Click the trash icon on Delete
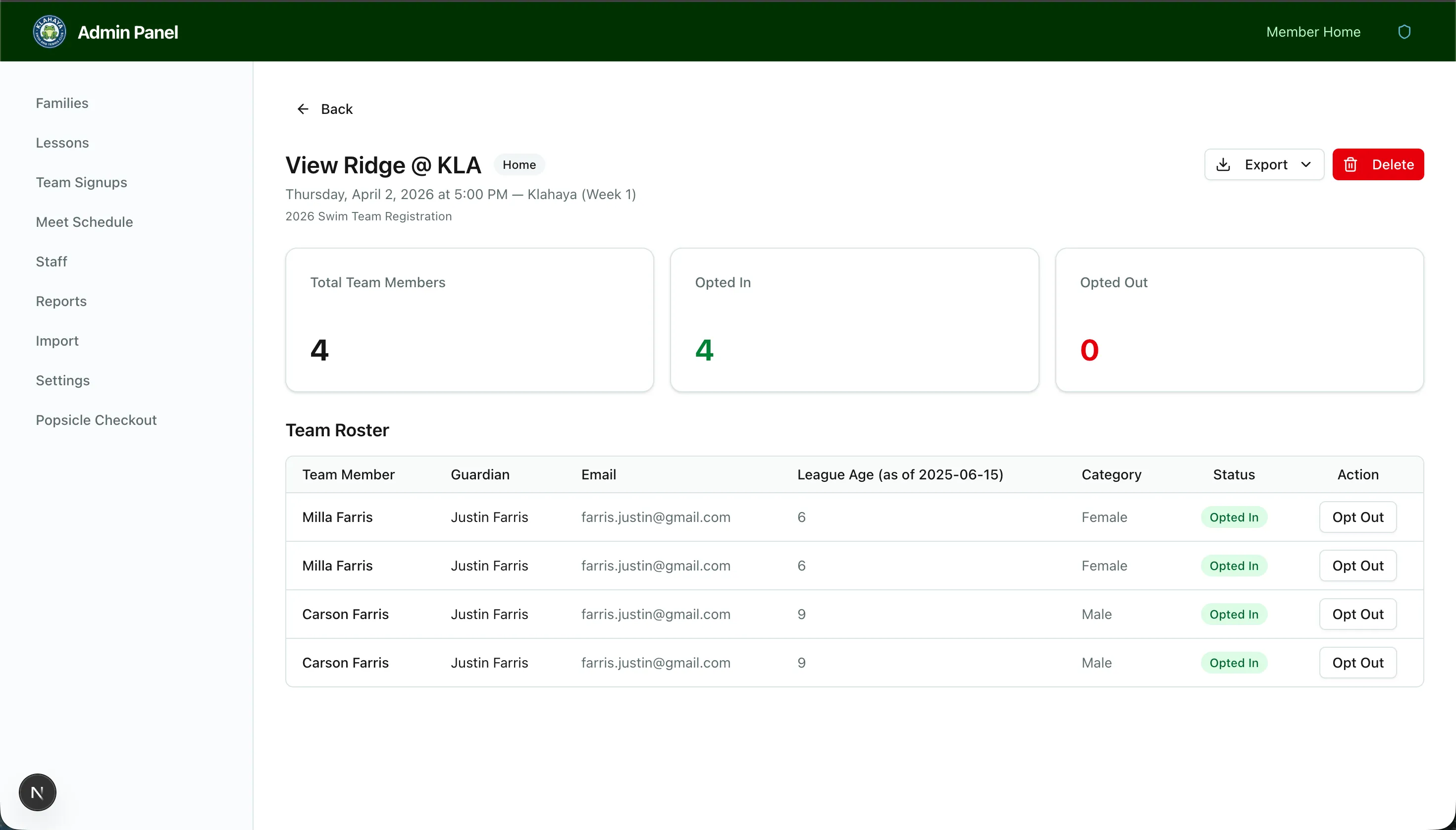 click(1351, 165)
